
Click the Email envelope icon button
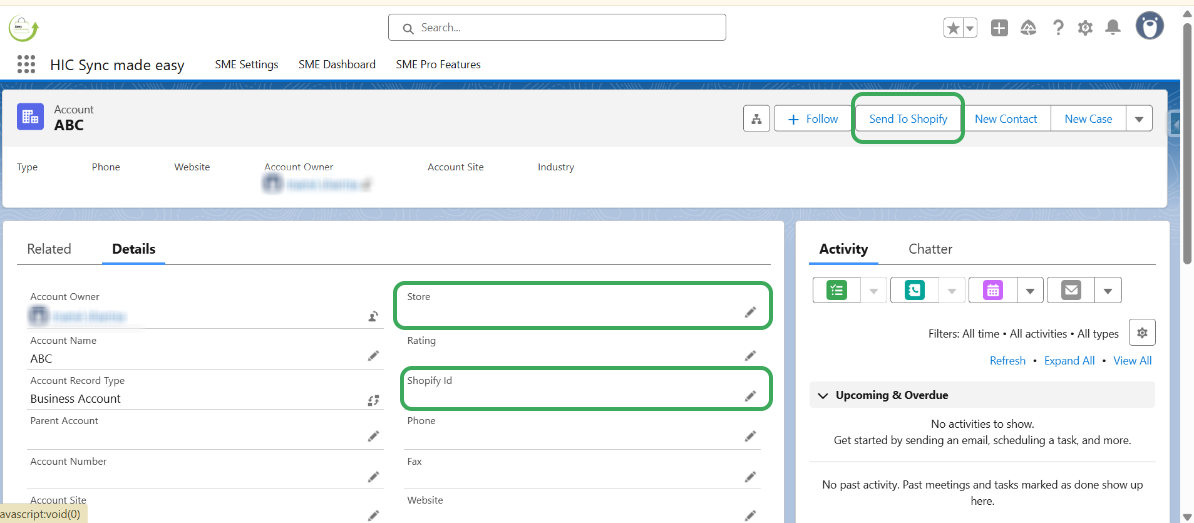[1071, 290]
